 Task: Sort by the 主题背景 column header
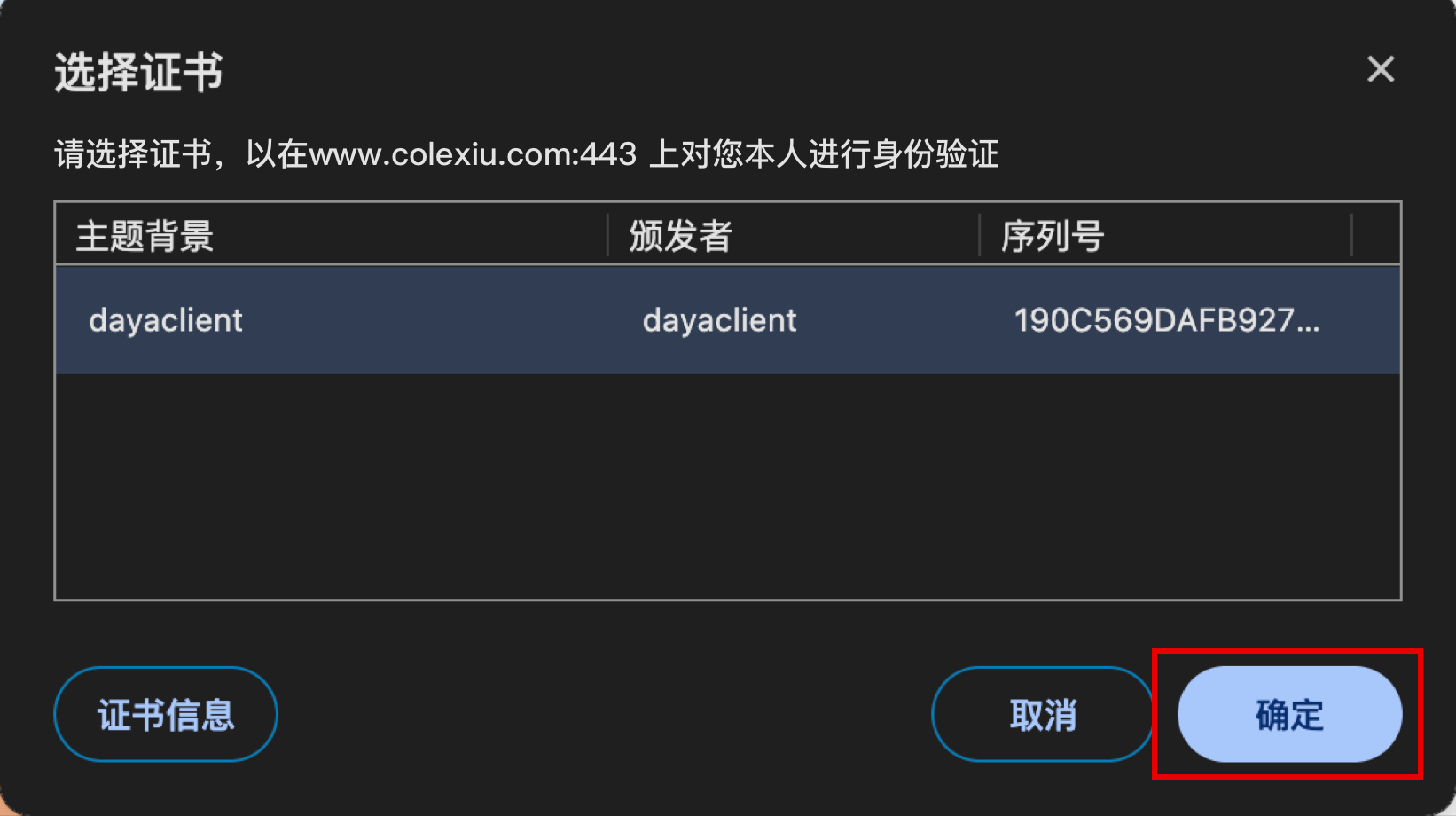(145, 236)
